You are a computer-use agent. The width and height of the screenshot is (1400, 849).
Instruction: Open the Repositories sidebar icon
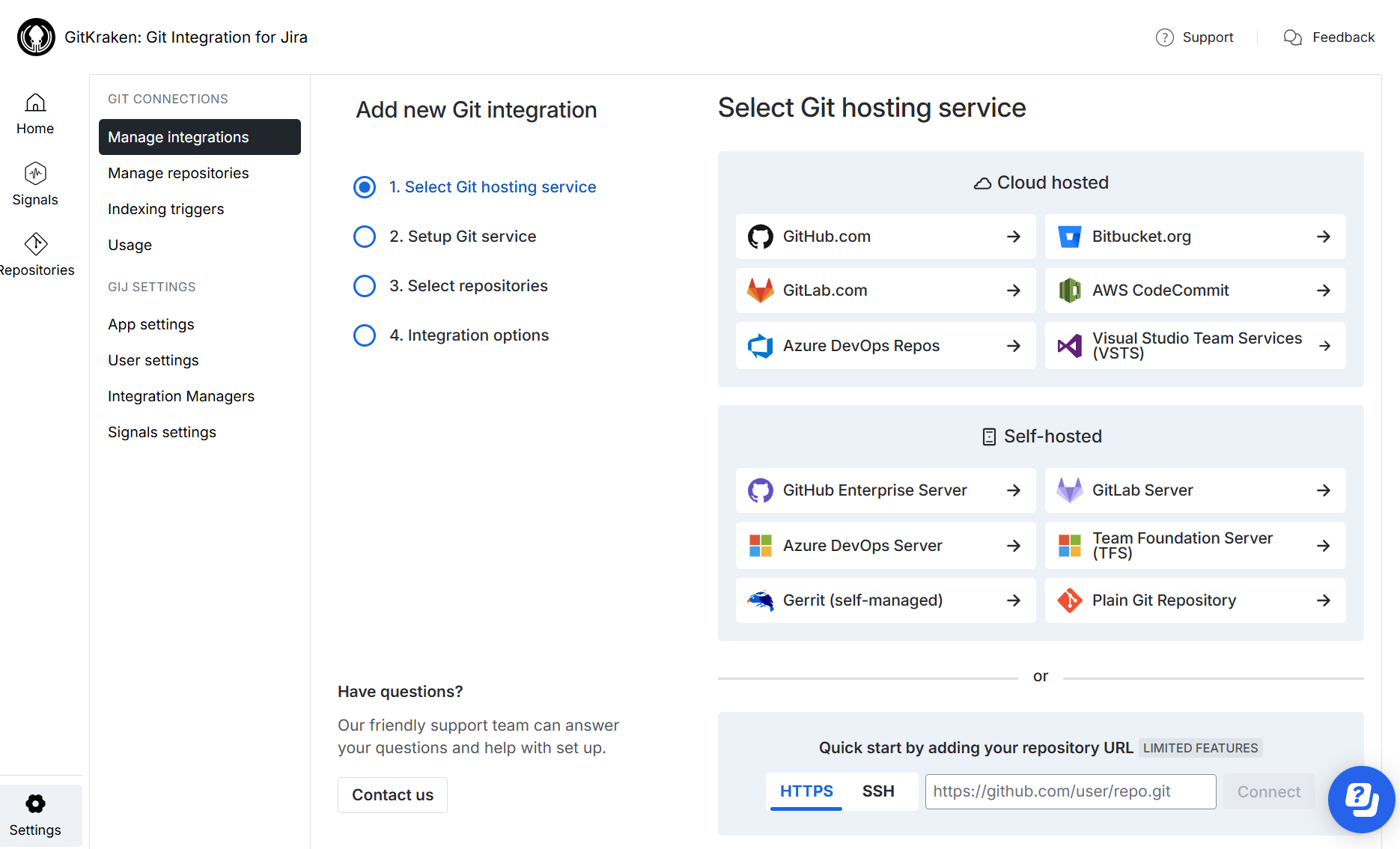35,244
